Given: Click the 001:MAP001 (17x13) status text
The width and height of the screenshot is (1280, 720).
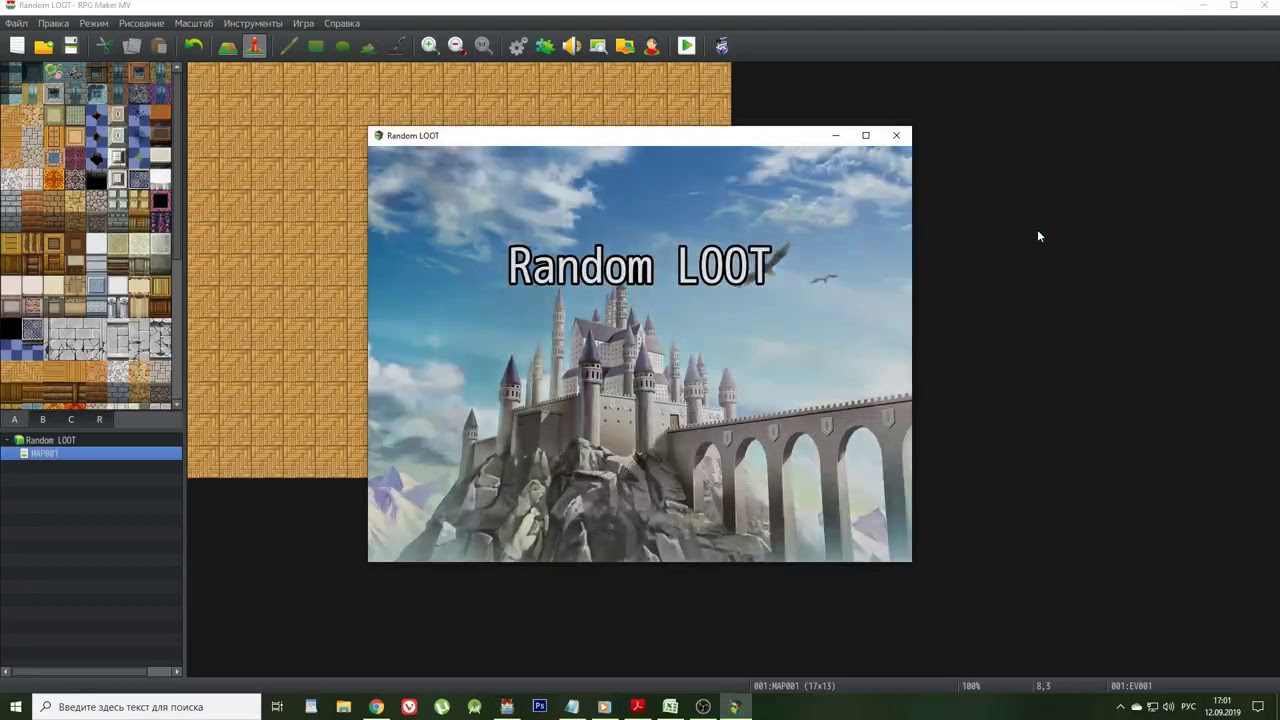Looking at the screenshot, I should coord(795,686).
